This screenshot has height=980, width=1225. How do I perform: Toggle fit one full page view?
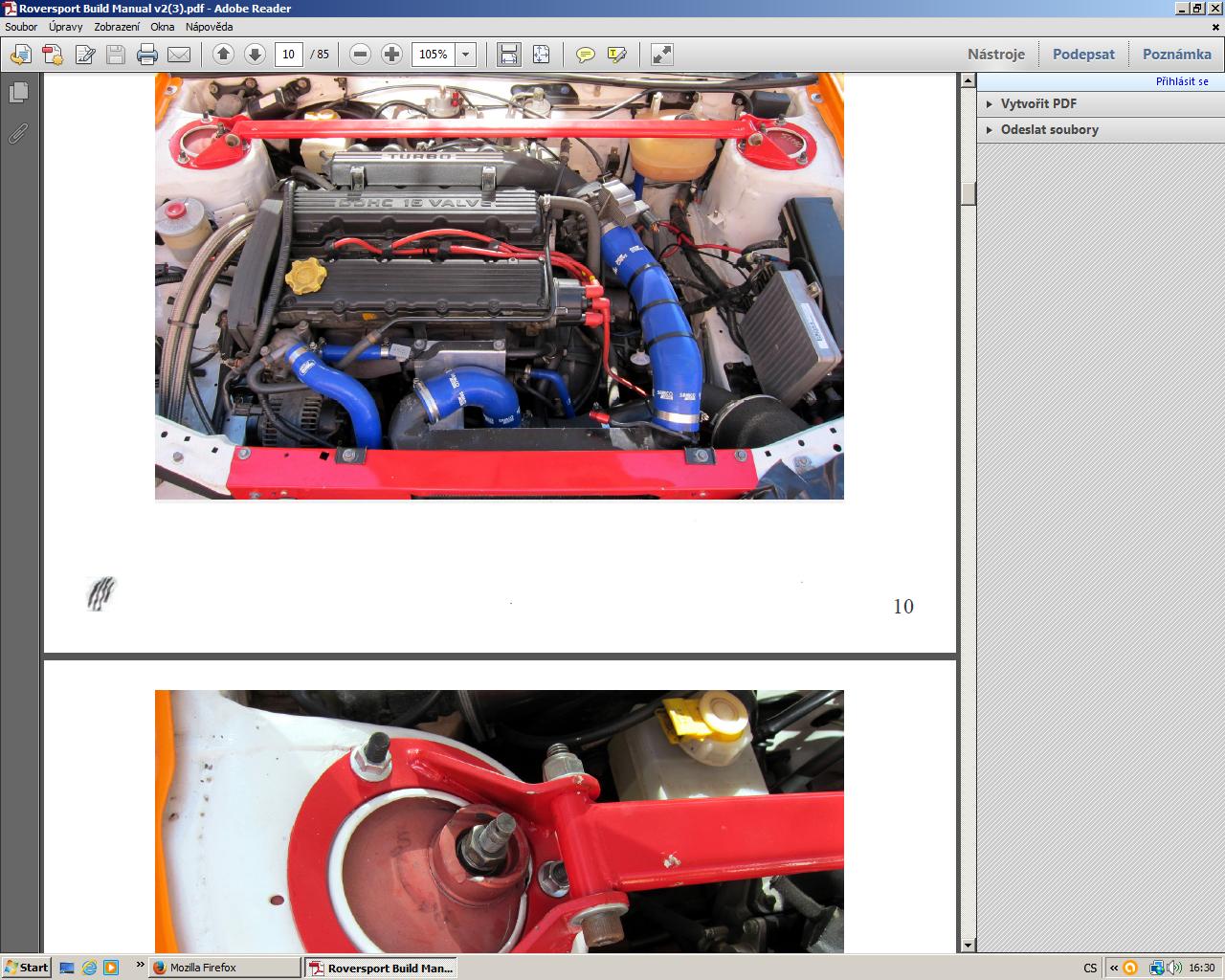[x=541, y=55]
